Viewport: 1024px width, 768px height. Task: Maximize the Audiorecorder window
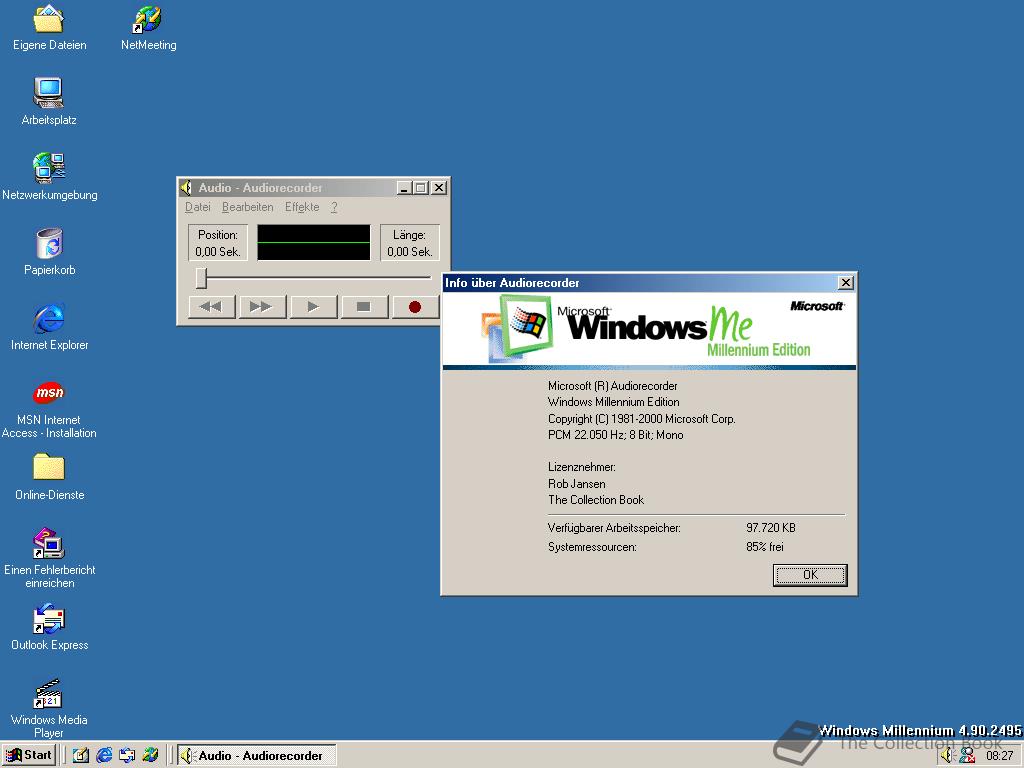[421, 188]
